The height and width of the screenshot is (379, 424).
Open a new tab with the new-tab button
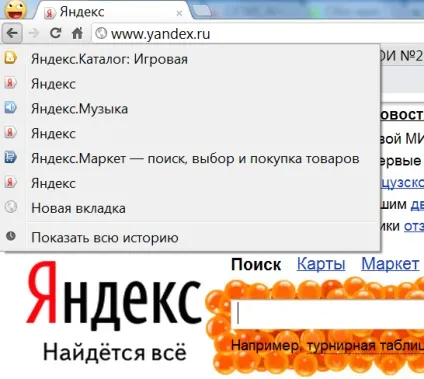203,11
